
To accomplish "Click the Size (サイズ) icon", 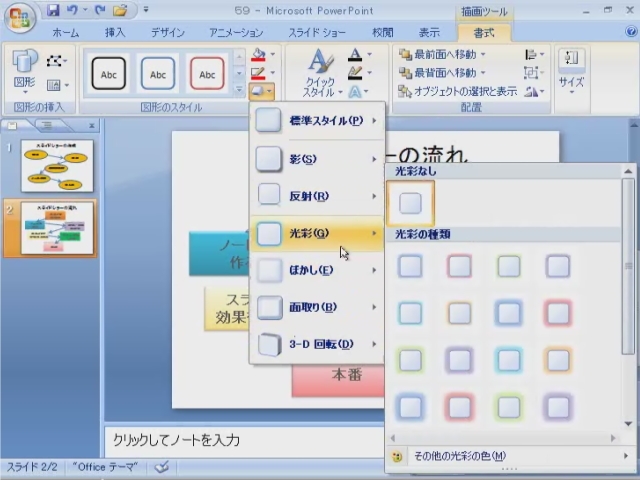I will pos(572,70).
